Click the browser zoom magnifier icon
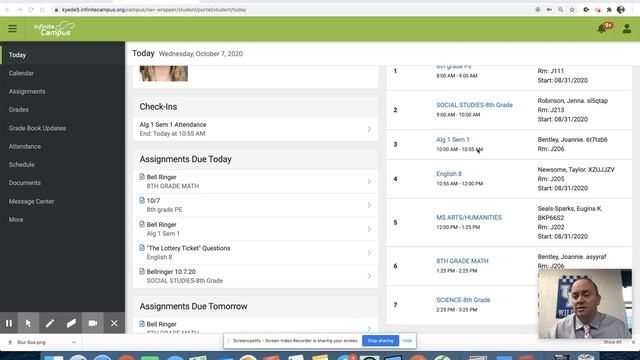640x360 pixels. [561, 9]
